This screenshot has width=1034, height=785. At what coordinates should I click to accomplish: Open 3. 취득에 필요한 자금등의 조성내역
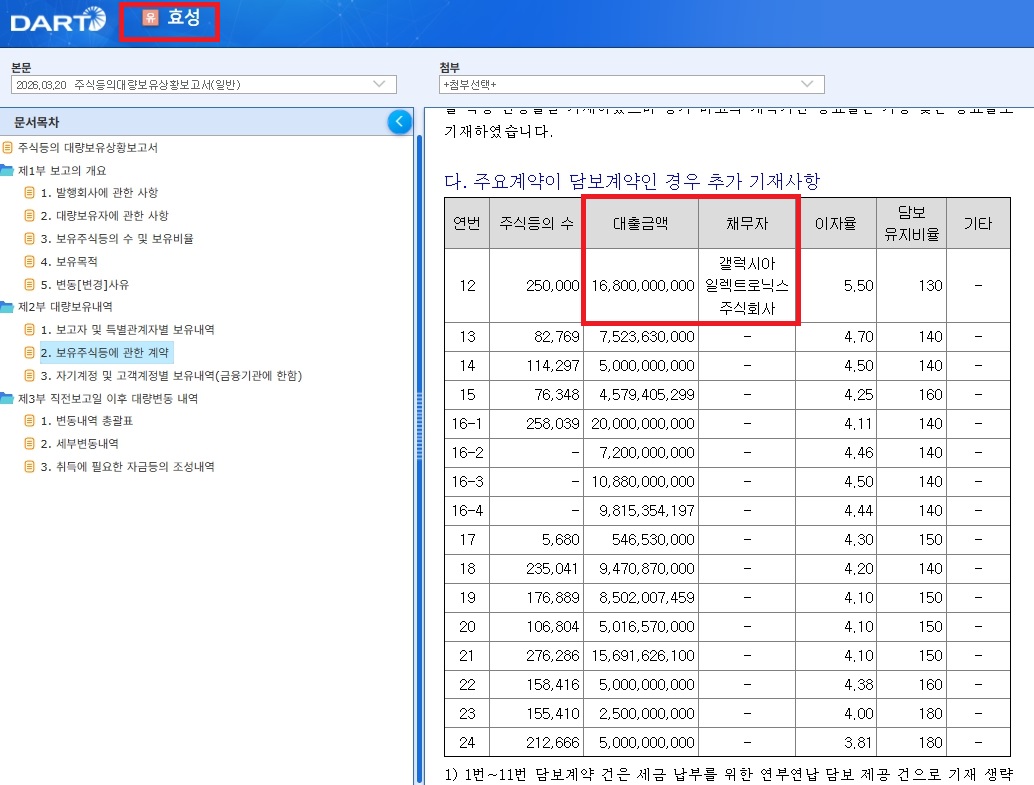[127, 466]
